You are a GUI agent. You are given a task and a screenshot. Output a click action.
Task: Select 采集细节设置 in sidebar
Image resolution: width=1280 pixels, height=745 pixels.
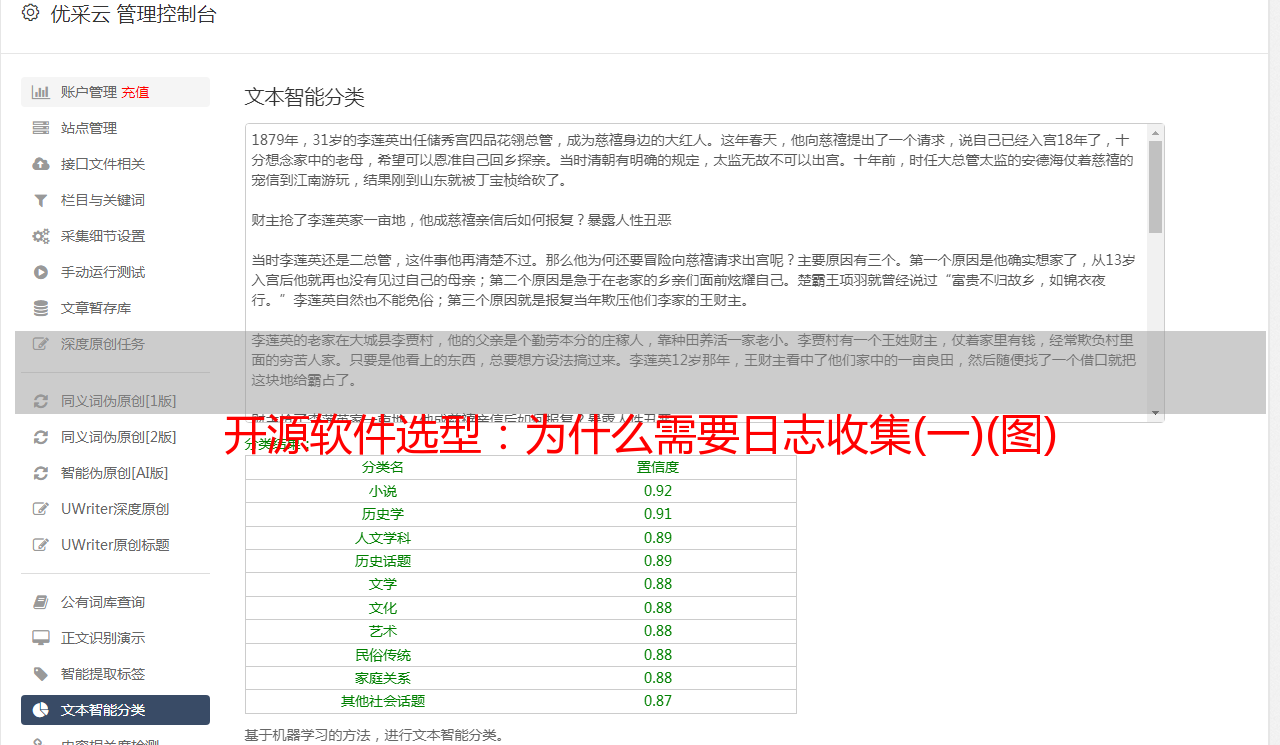click(x=115, y=236)
